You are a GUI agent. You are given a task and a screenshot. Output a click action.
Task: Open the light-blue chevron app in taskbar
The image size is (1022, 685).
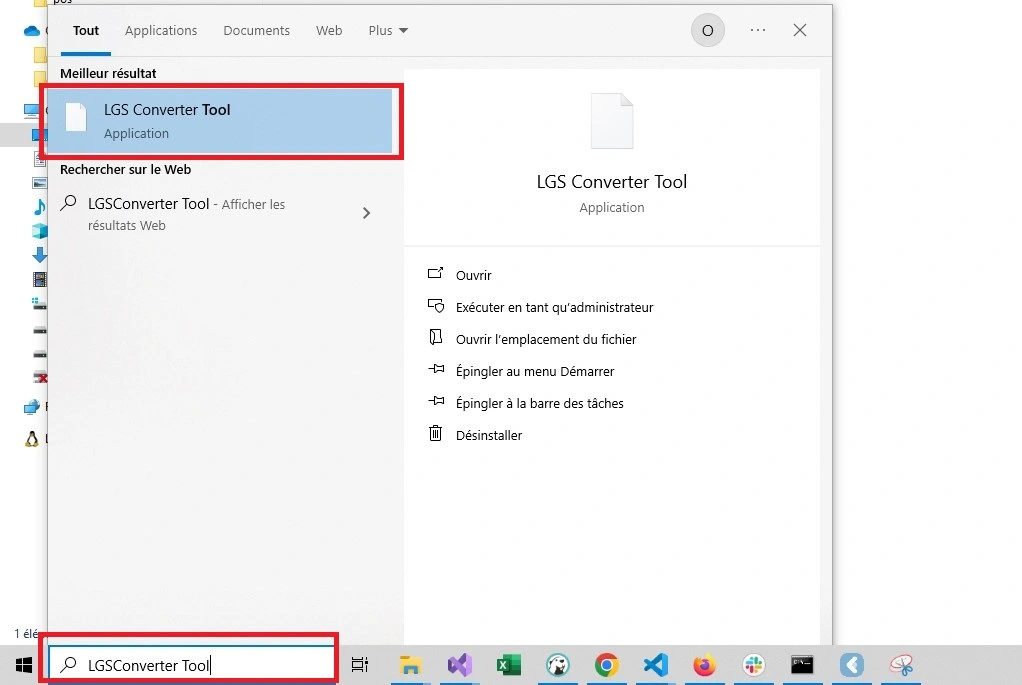(851, 665)
